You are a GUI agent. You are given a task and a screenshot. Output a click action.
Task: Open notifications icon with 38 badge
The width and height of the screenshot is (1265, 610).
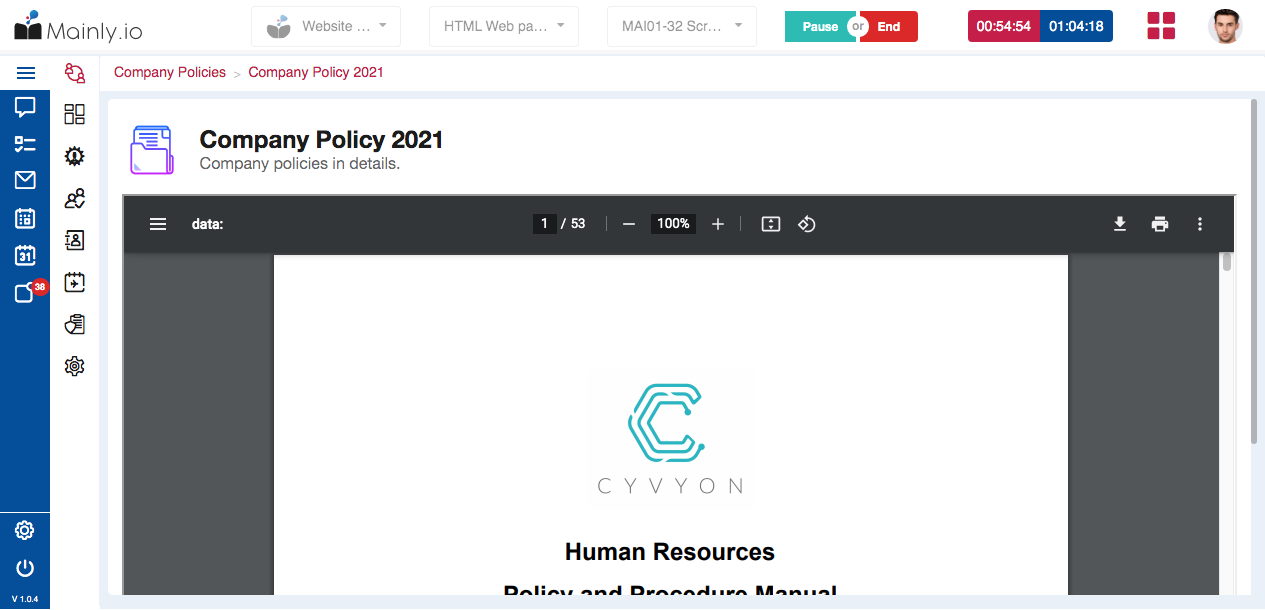28,291
